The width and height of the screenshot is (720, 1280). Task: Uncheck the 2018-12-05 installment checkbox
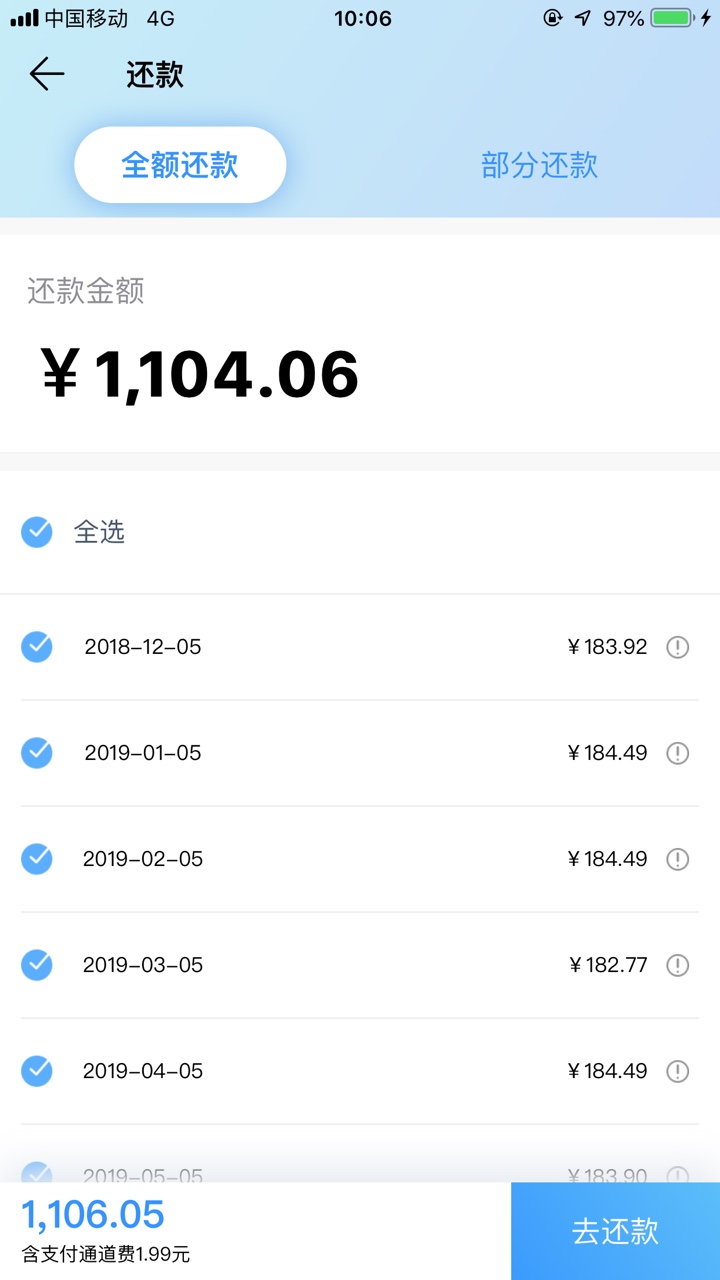[x=37, y=647]
